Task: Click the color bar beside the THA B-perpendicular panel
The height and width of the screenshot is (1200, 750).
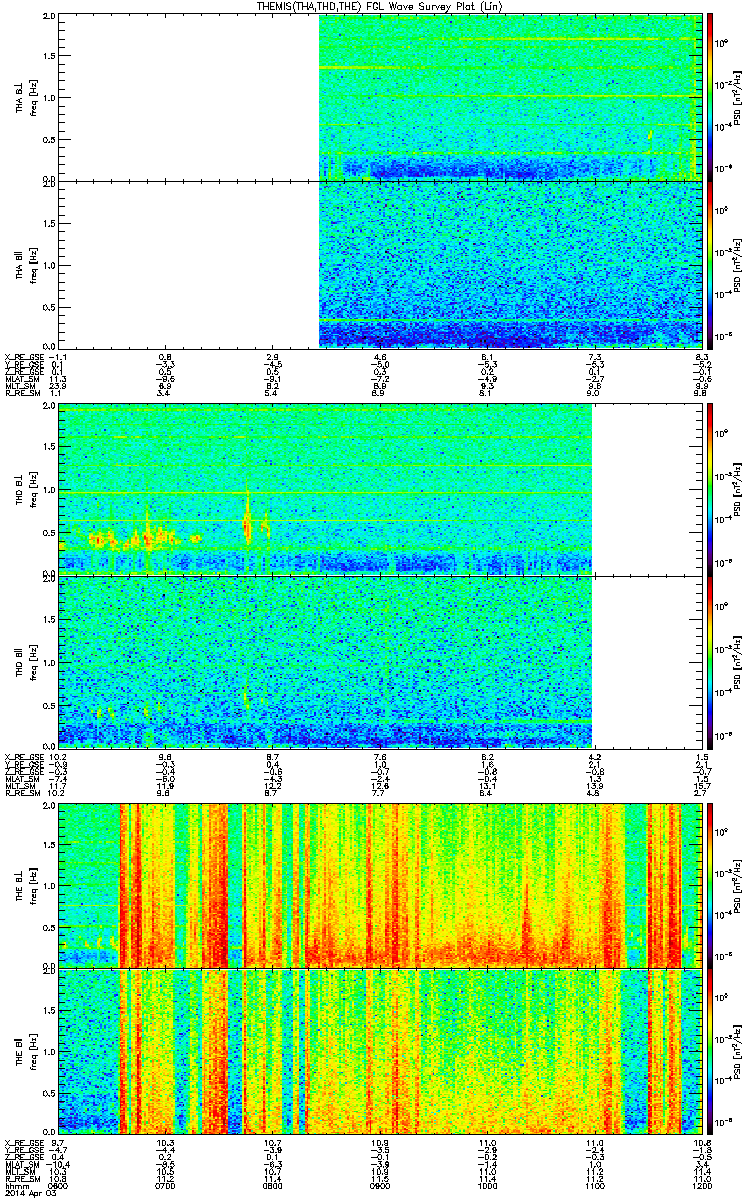Action: pyautogui.click(x=710, y=97)
